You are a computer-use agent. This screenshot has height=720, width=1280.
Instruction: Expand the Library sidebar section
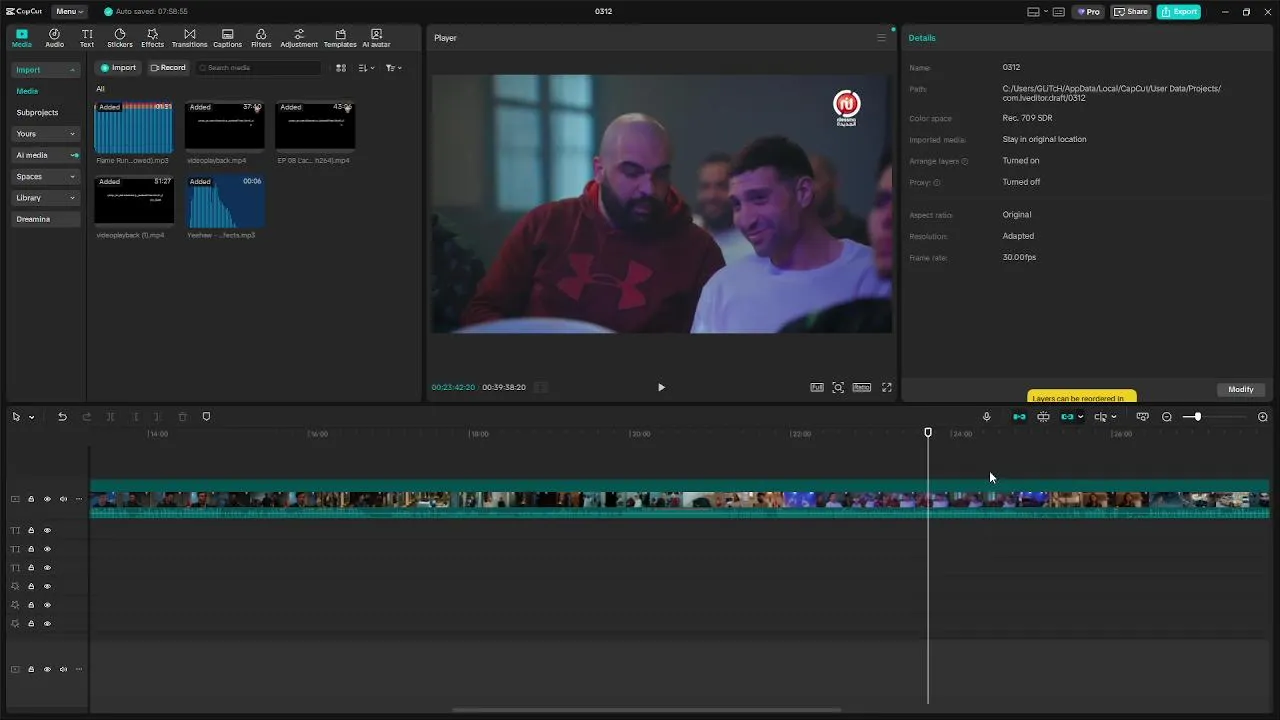(x=46, y=198)
